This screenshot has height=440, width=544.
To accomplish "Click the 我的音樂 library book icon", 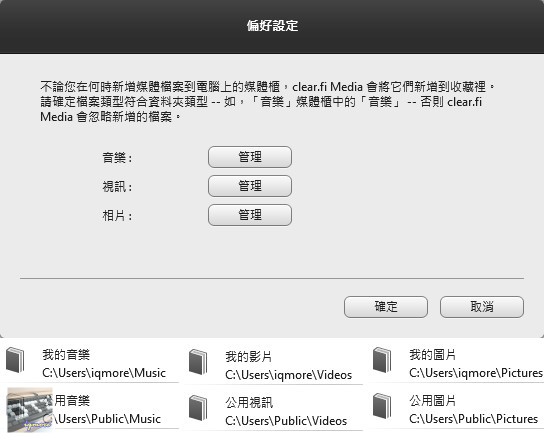I will point(15,360).
